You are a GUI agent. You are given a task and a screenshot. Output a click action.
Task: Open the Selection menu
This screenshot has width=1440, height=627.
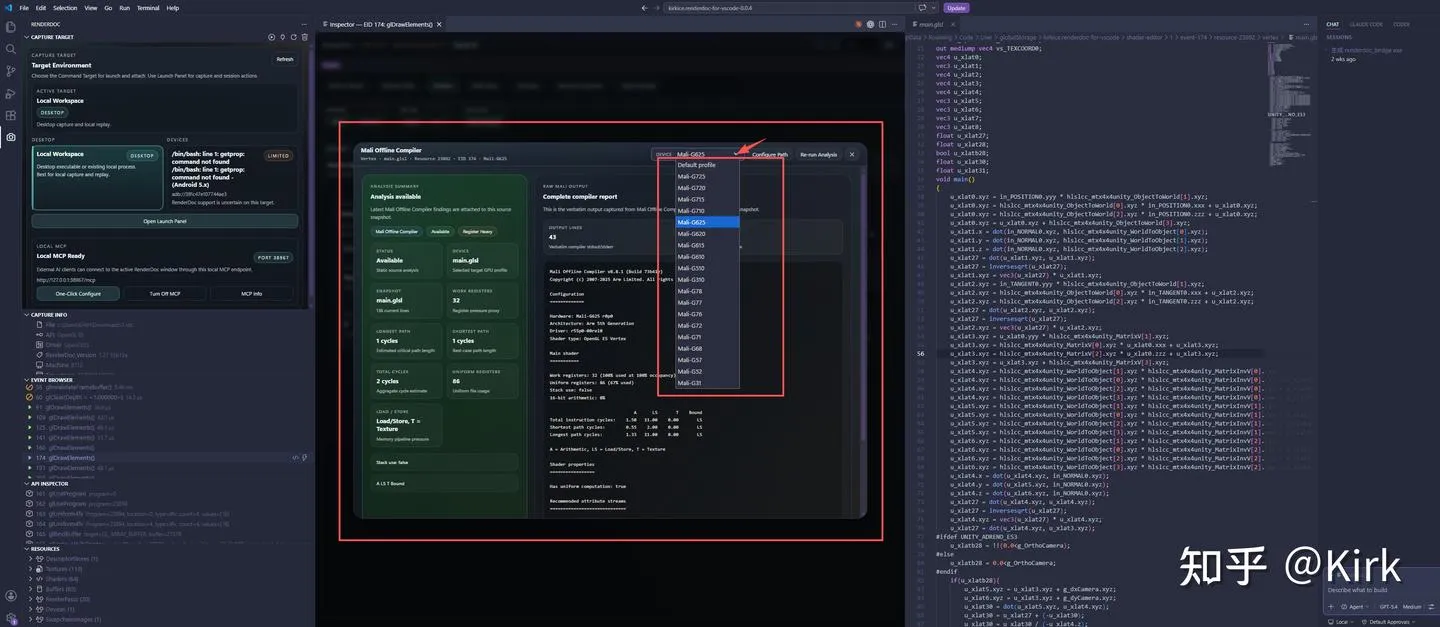[65, 7]
